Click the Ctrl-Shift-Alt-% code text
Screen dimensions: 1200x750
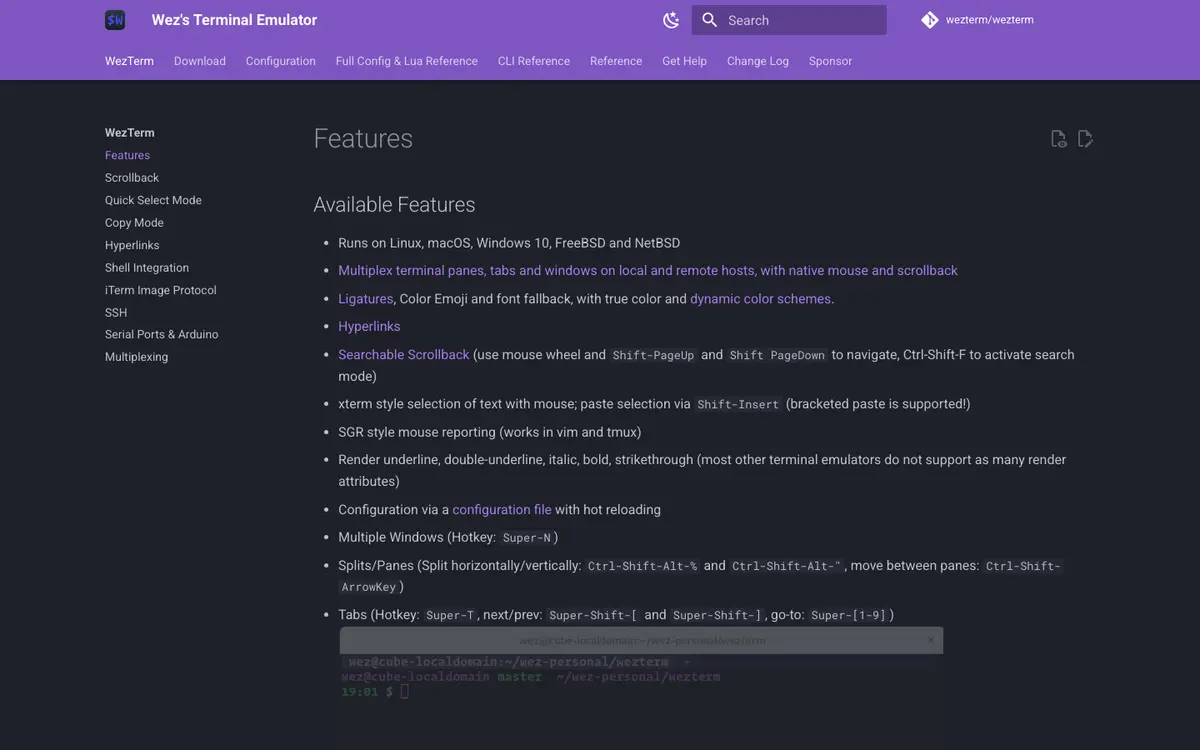point(642,566)
